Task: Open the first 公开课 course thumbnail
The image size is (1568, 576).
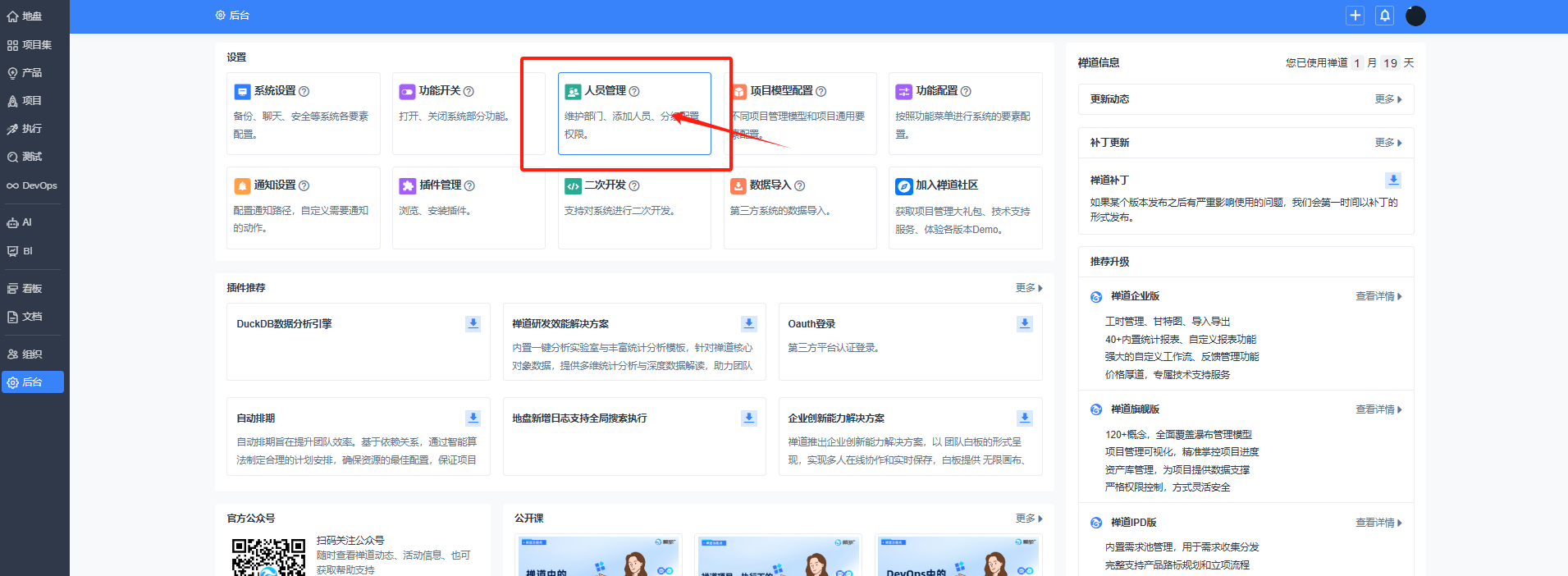Action: coord(598,555)
